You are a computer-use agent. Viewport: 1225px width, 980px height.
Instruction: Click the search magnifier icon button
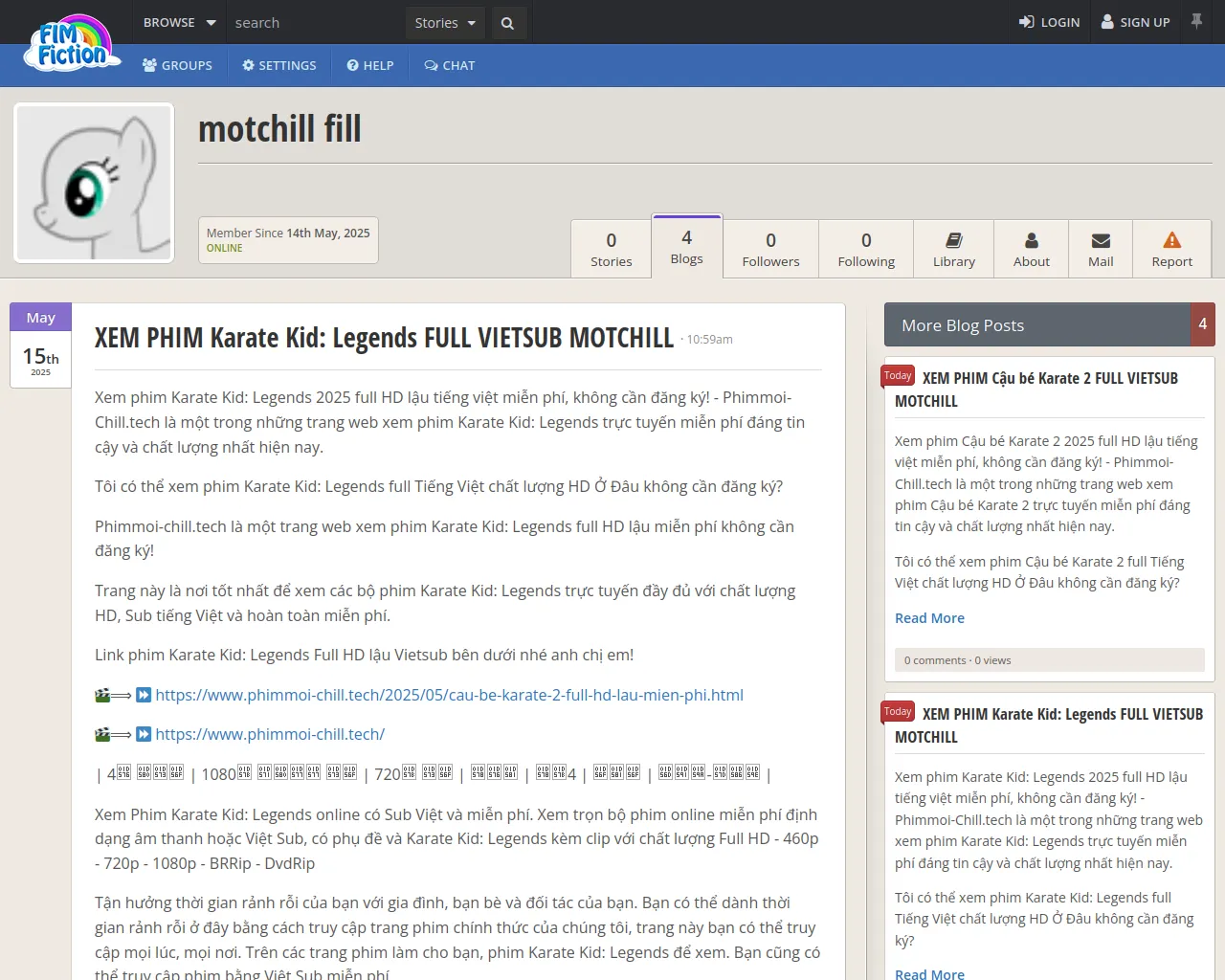coord(507,23)
